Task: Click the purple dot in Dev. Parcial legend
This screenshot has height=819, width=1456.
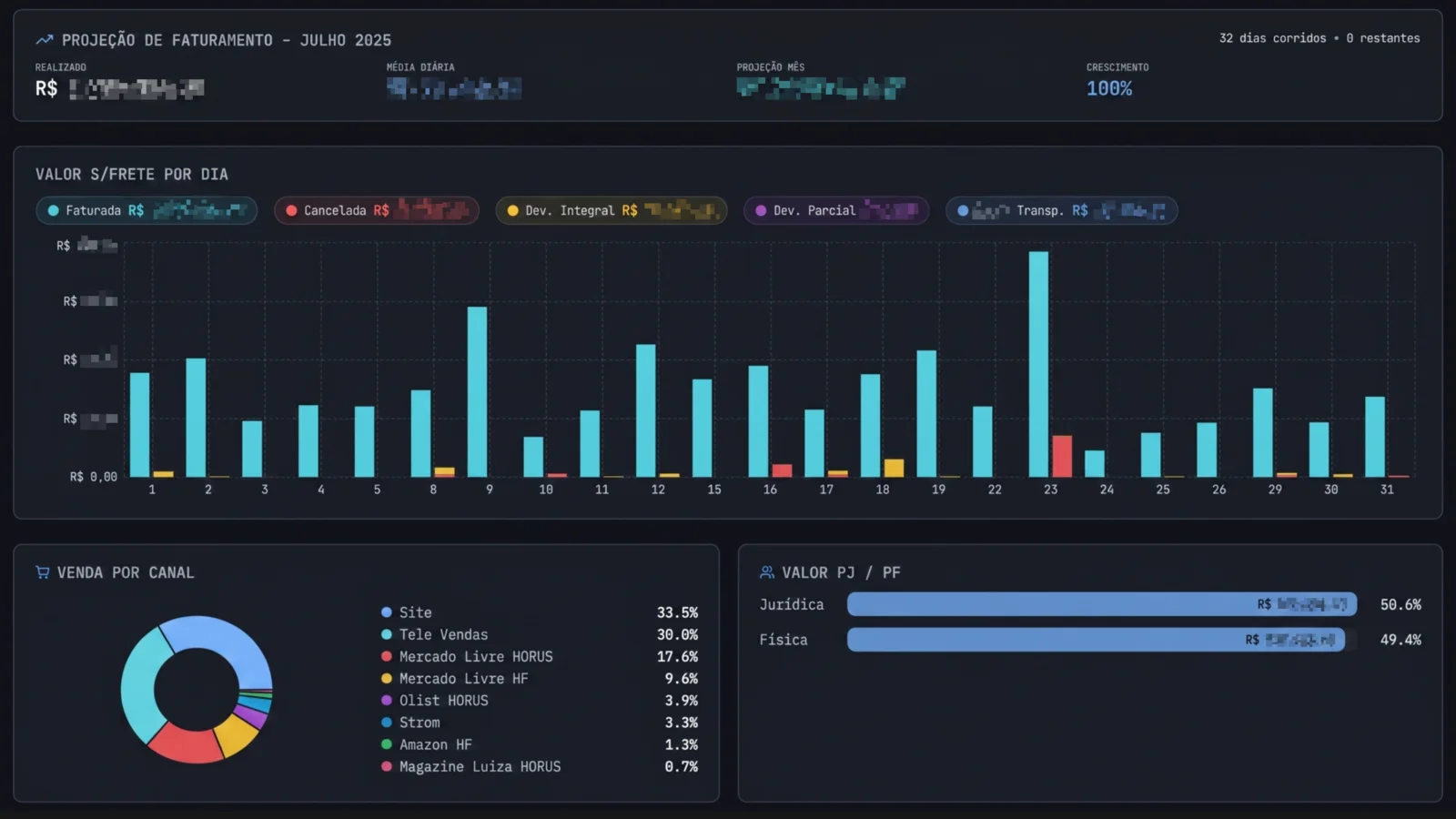Action: click(761, 210)
